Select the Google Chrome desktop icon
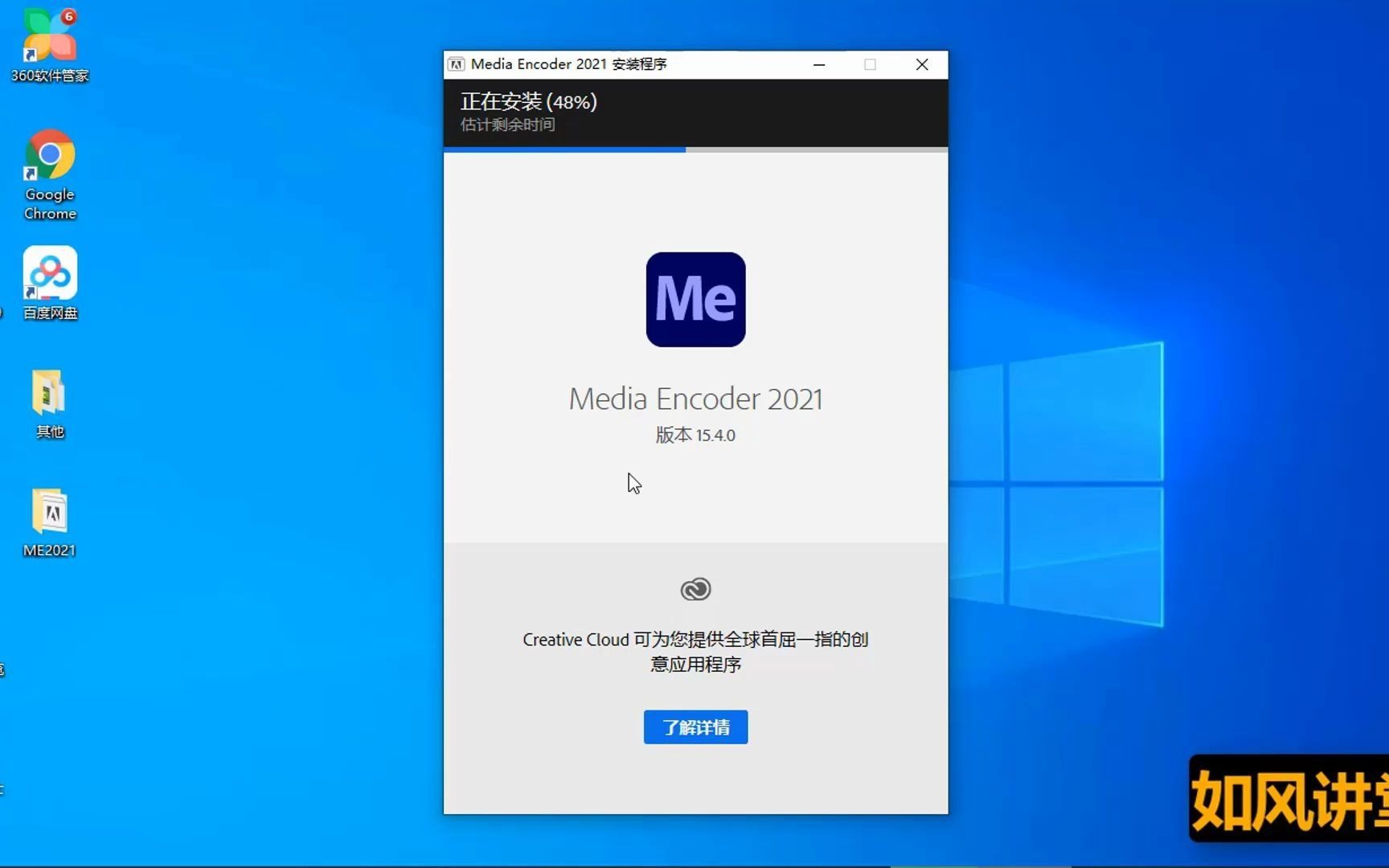Viewport: 1389px width, 868px height. 50,174
